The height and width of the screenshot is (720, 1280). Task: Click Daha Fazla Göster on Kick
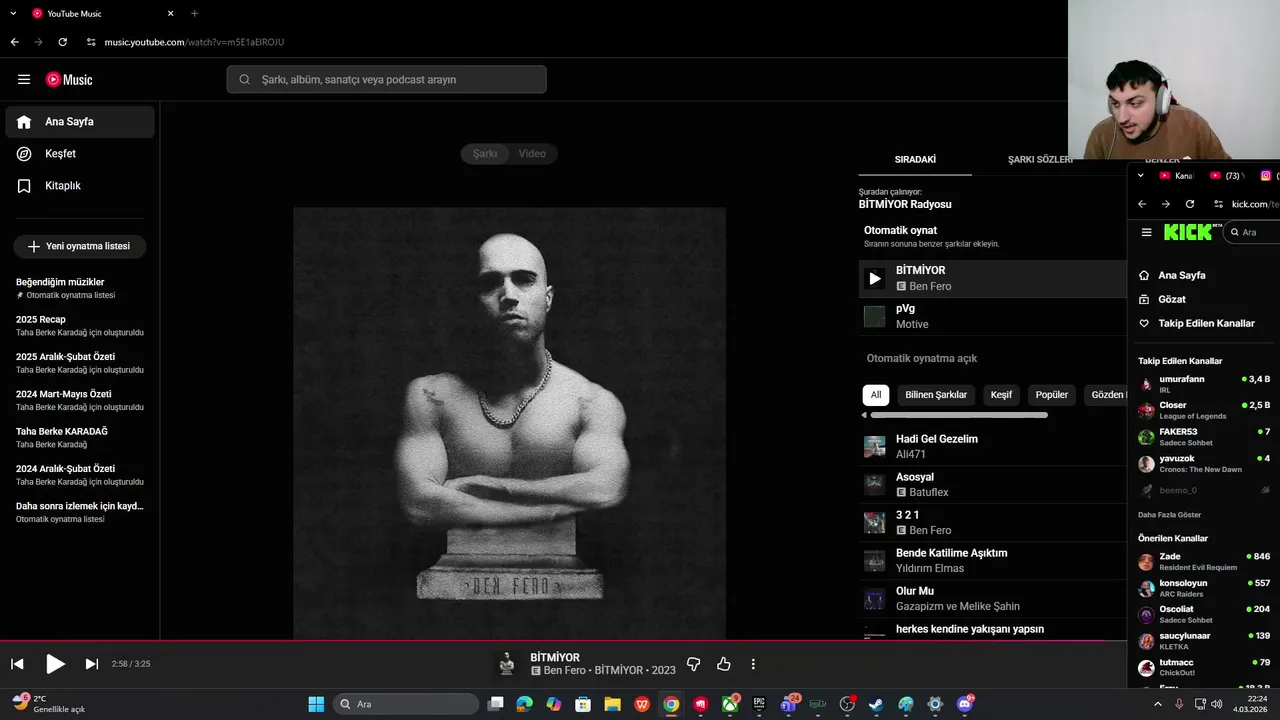(1169, 515)
